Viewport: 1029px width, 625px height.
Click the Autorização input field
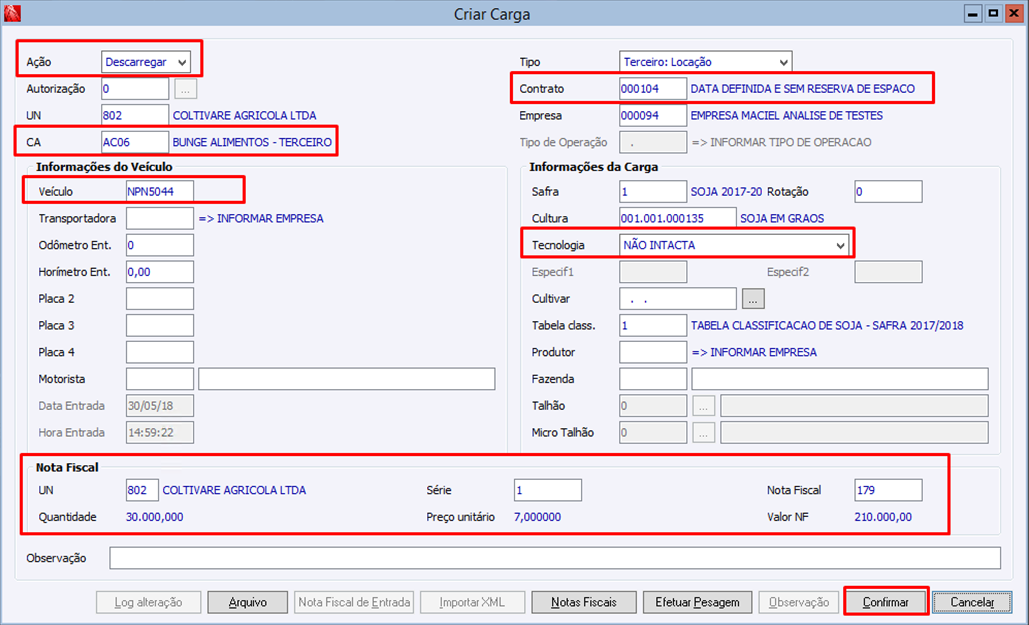point(135,89)
